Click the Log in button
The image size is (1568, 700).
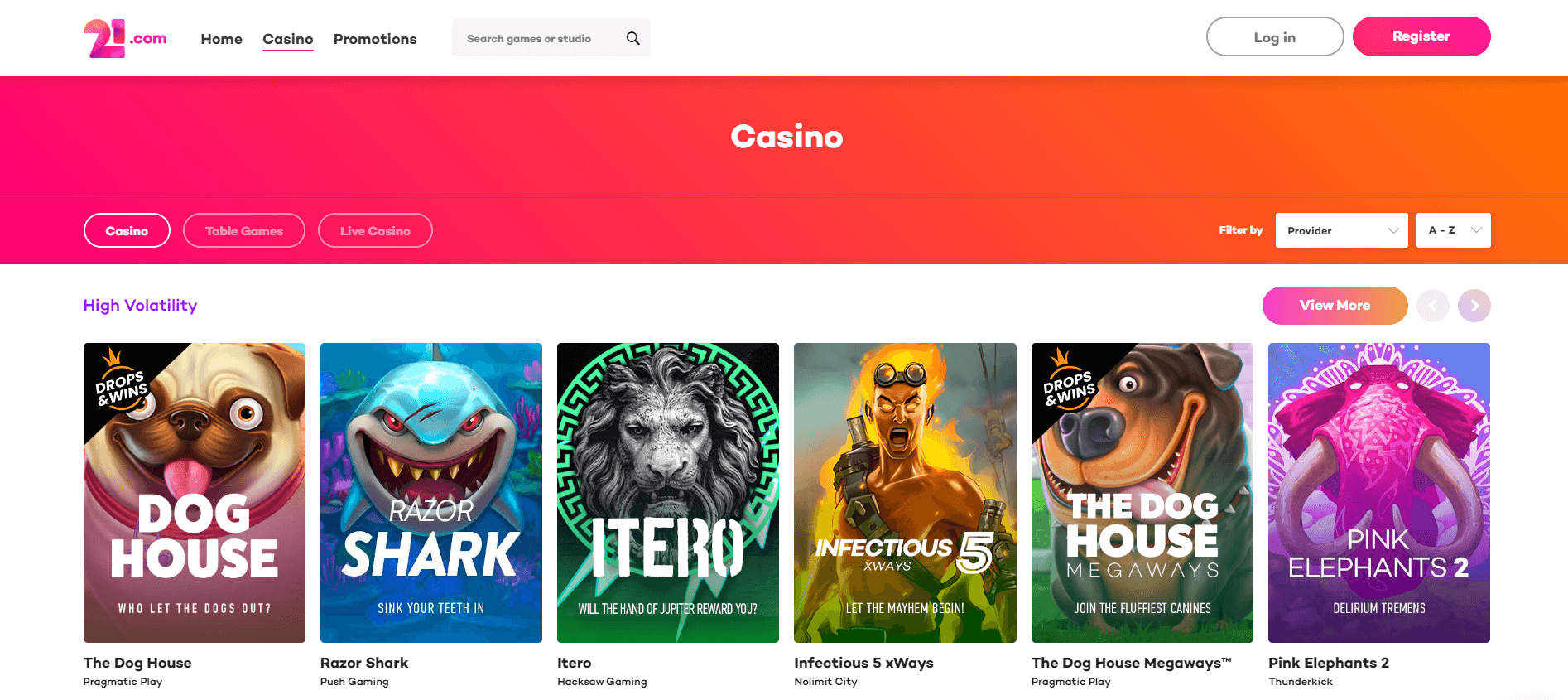pos(1275,36)
